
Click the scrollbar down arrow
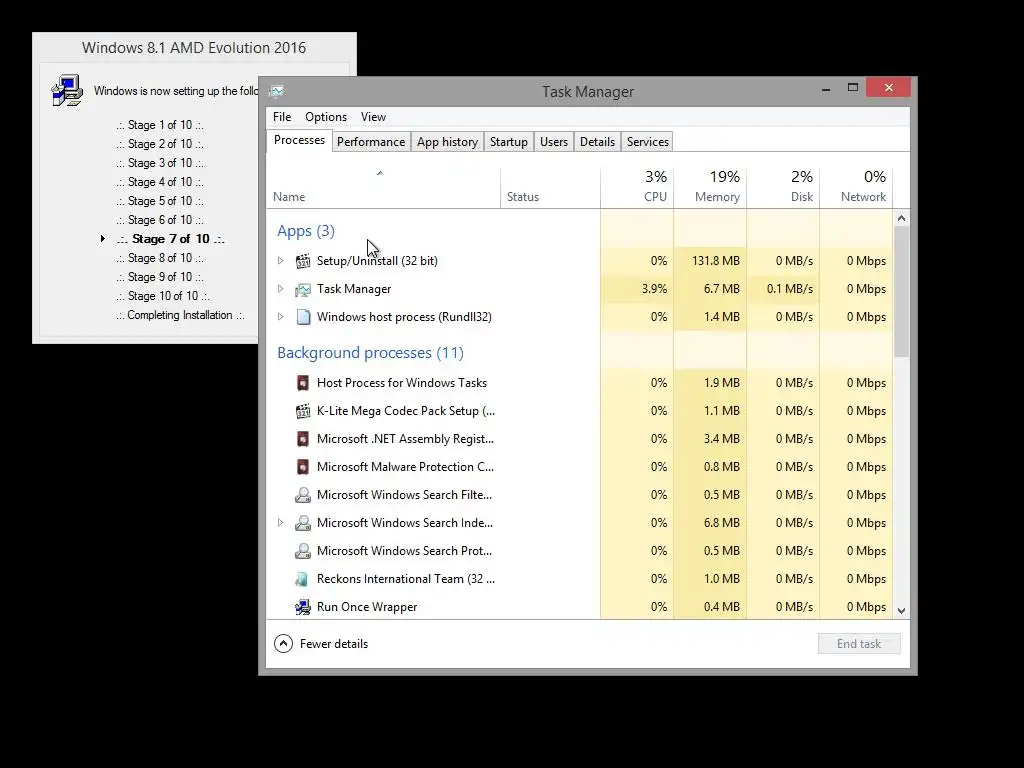point(901,611)
